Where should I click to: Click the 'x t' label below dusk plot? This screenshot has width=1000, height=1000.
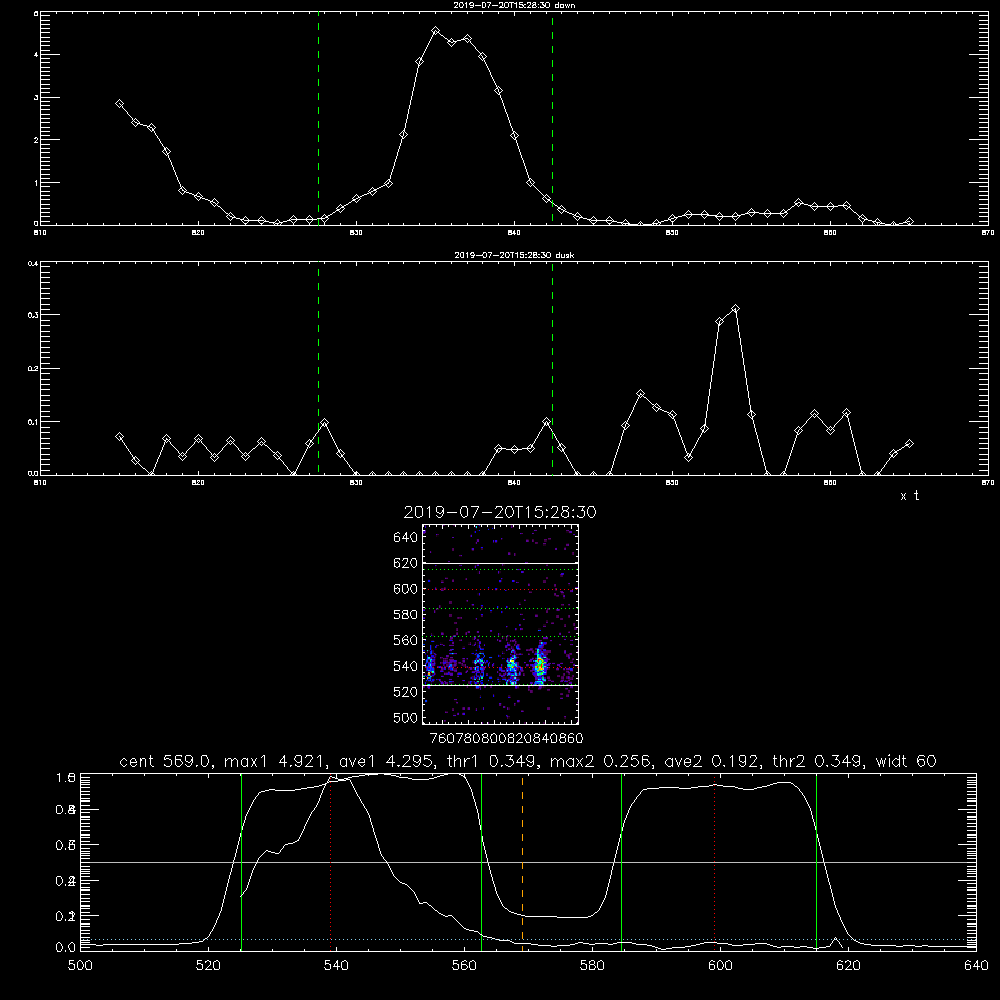[909, 496]
